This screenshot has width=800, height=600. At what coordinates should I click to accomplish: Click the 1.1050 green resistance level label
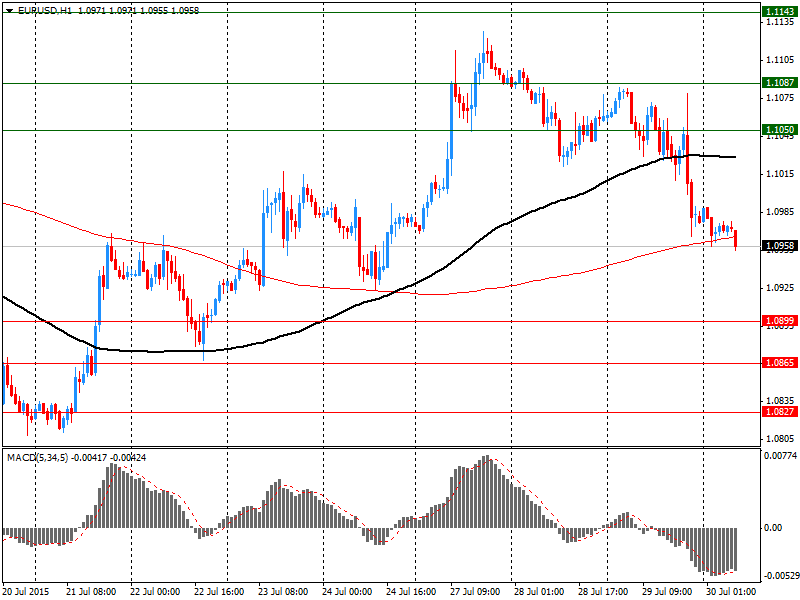[x=780, y=130]
